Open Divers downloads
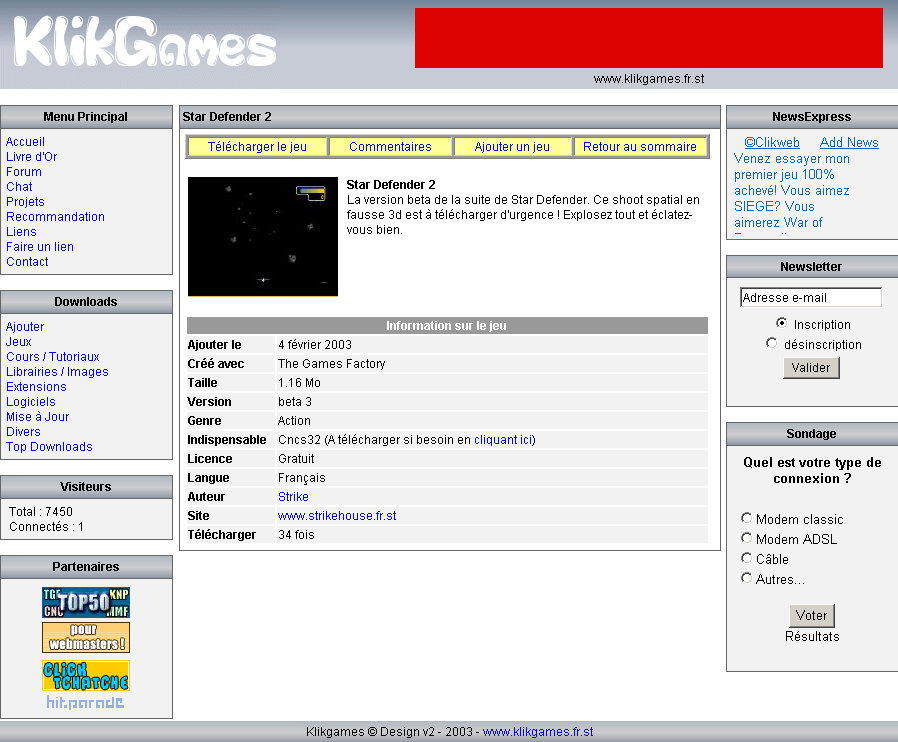 (x=23, y=432)
